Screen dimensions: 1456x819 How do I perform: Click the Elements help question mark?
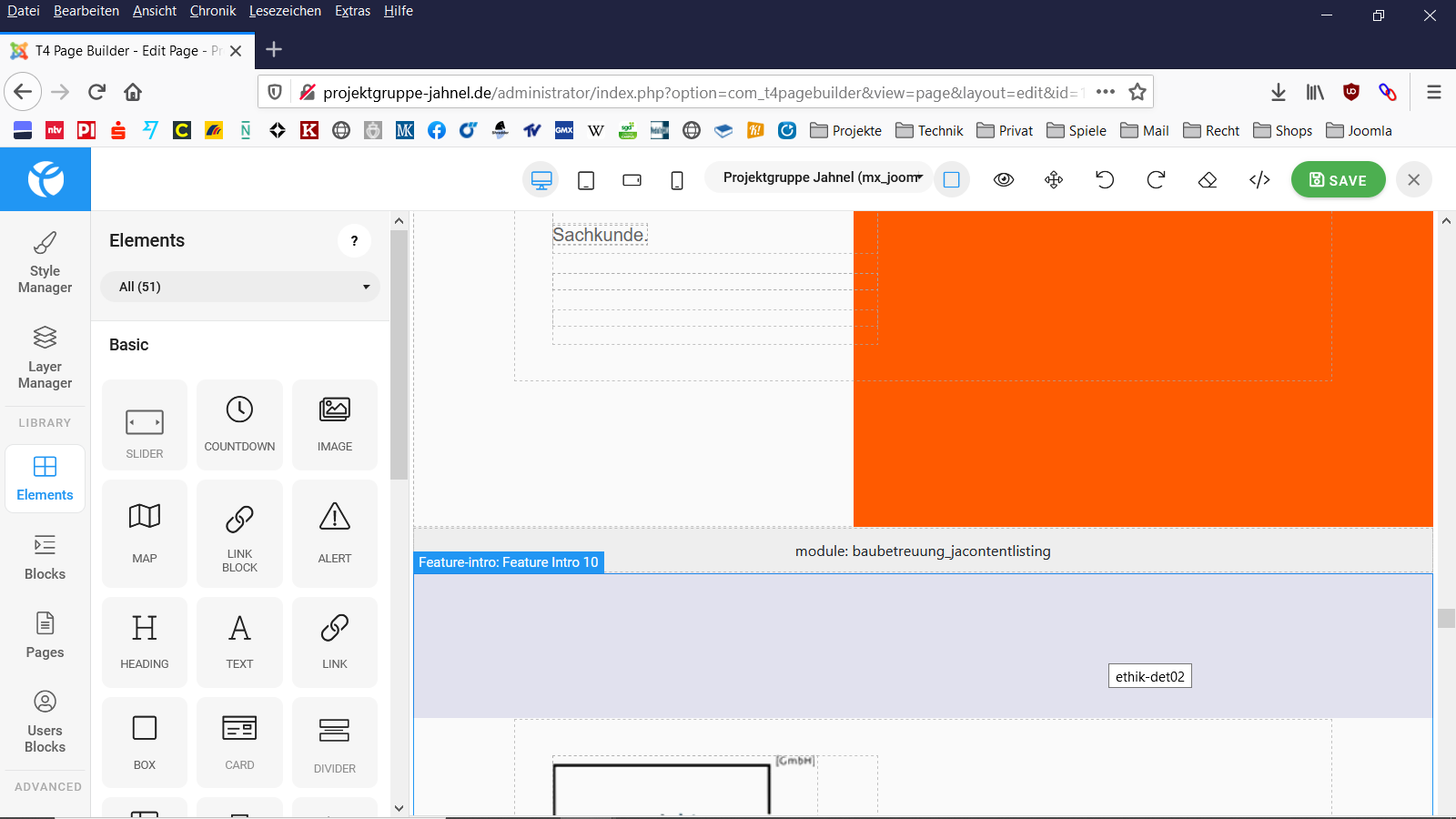click(x=354, y=240)
